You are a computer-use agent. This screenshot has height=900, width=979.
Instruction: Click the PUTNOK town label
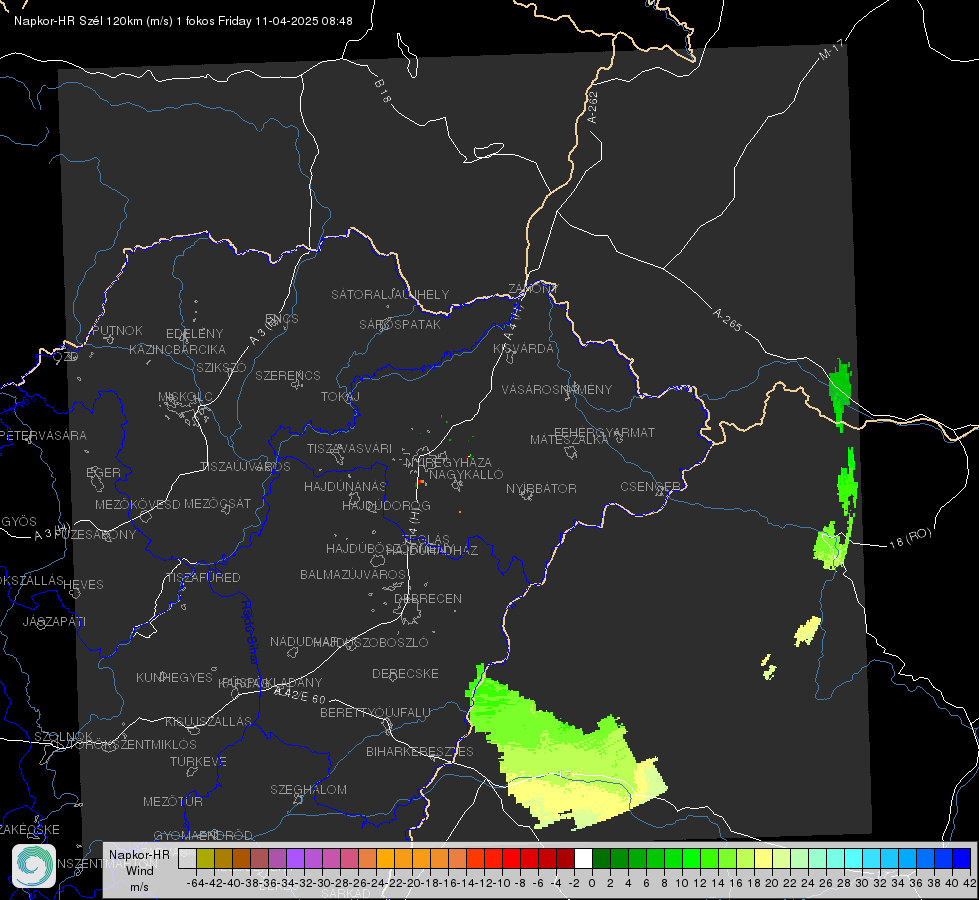117,330
